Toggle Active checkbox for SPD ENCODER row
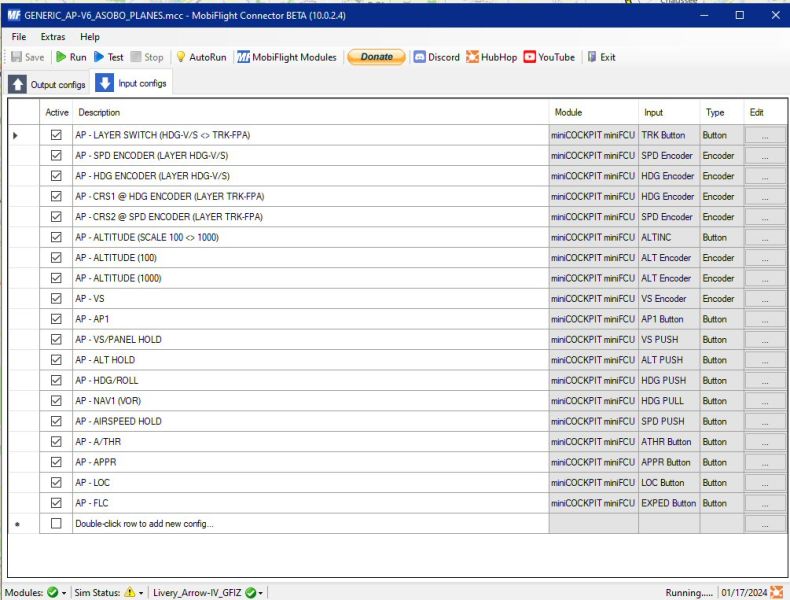 coord(56,155)
